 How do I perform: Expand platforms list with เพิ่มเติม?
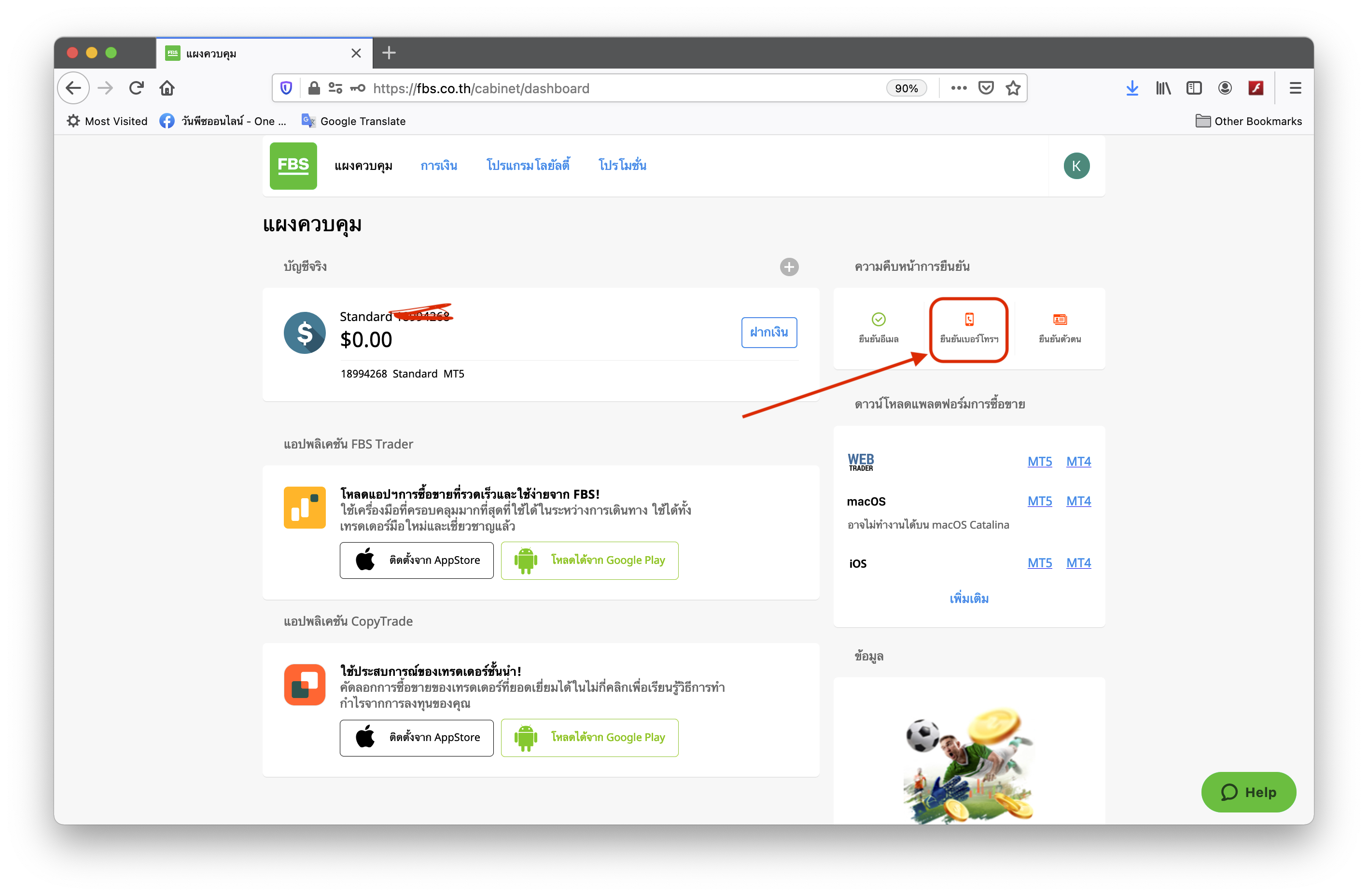coord(969,598)
